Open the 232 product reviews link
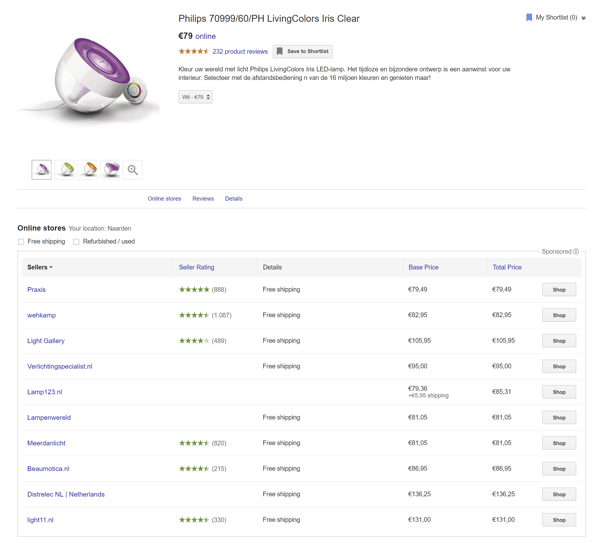The width and height of the screenshot is (600, 543). point(240,51)
